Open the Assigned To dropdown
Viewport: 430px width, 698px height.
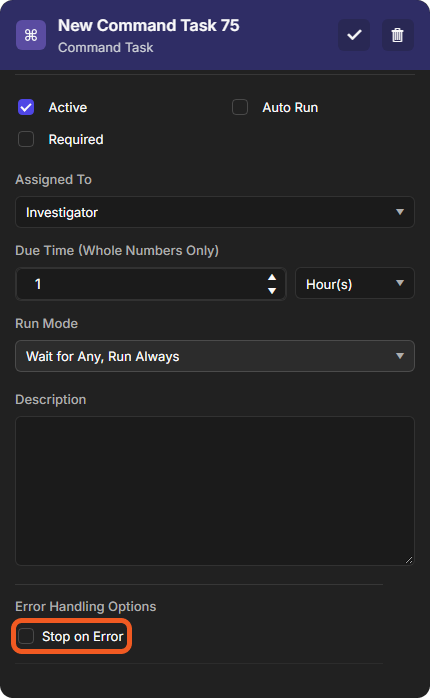pos(215,212)
